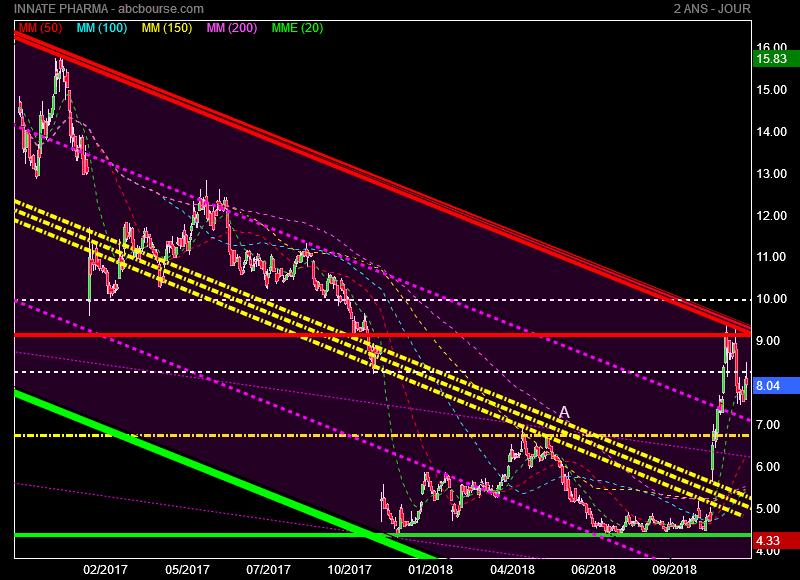Select the red MM (50) legend label
This screenshot has height=580, width=800.
(x=40, y=28)
